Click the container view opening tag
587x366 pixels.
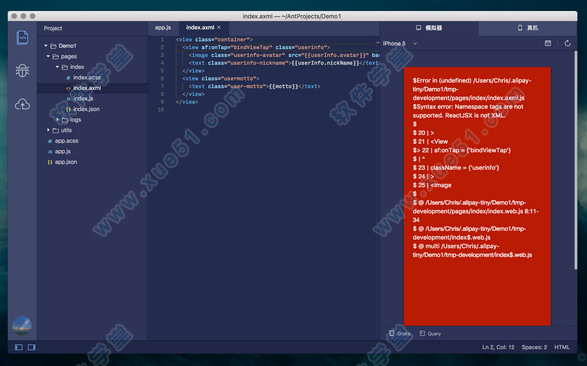point(214,39)
